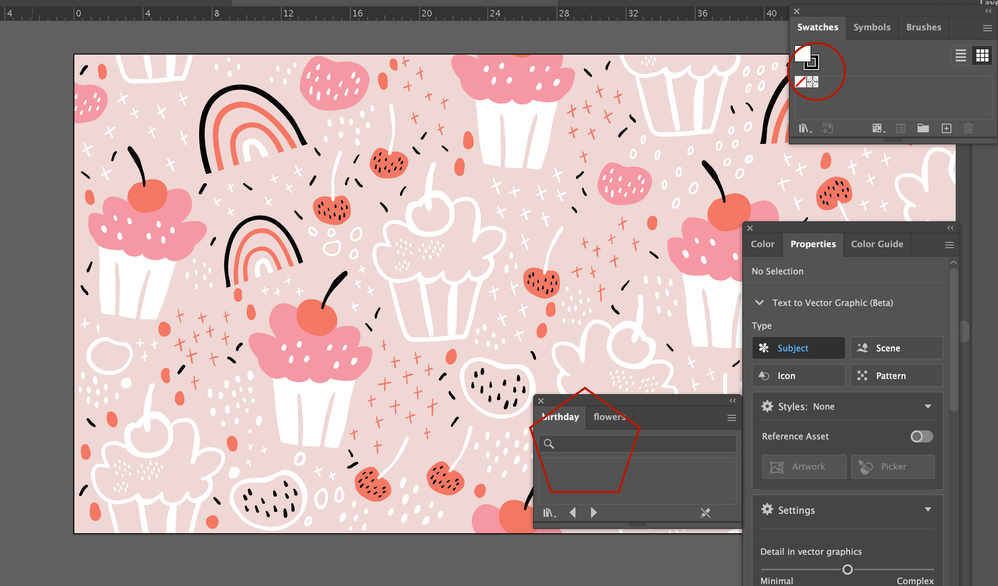Image resolution: width=998 pixels, height=586 pixels.
Task: Load next swatch library arrow
Action: pyautogui.click(x=594, y=513)
